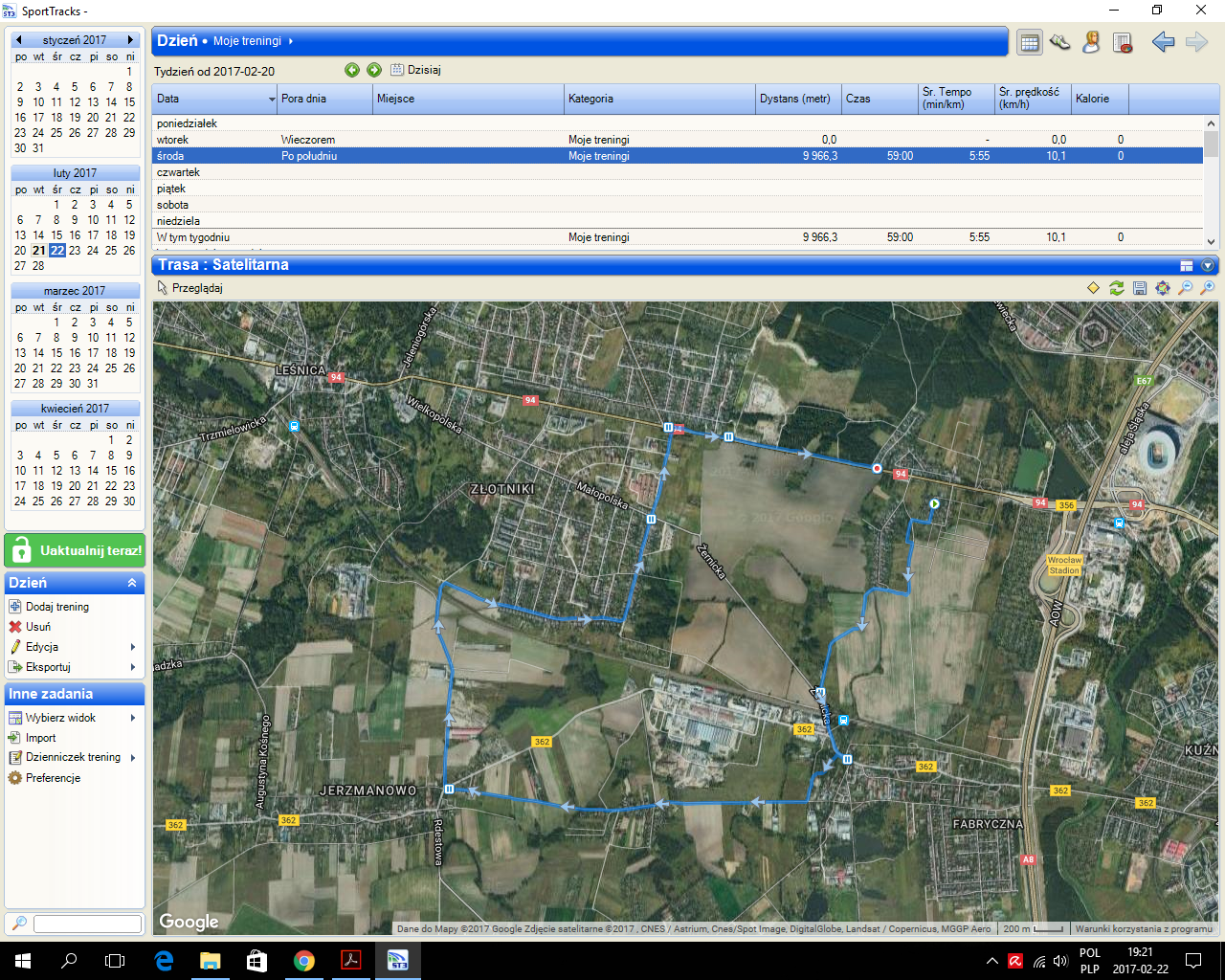Go forward with the grayed right arrow
1225x980 pixels.
(x=1196, y=42)
